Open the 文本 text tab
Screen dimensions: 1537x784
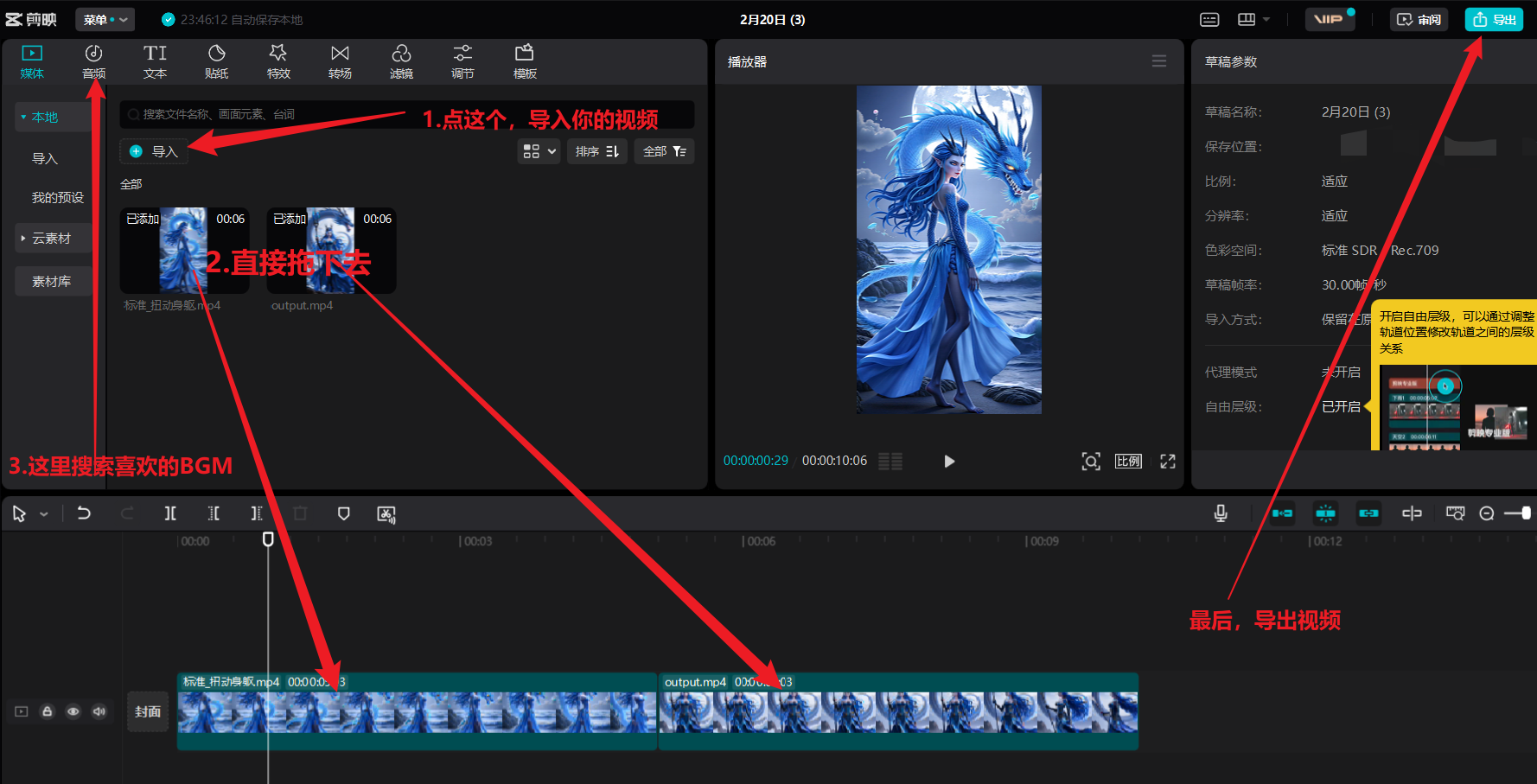pos(156,62)
